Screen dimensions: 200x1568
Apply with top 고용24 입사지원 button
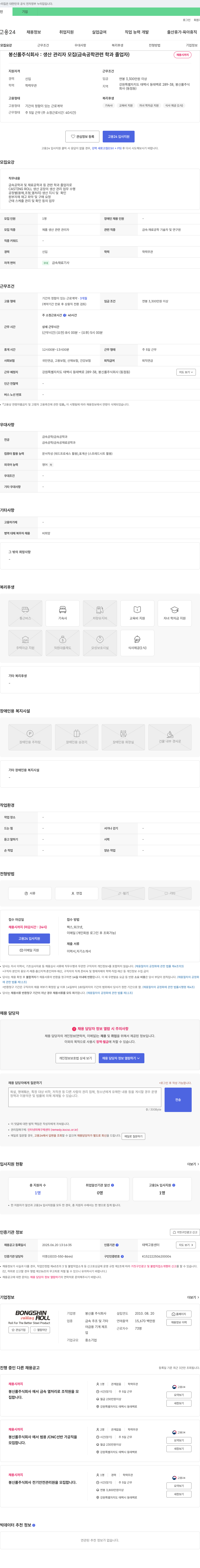[x=119, y=136]
